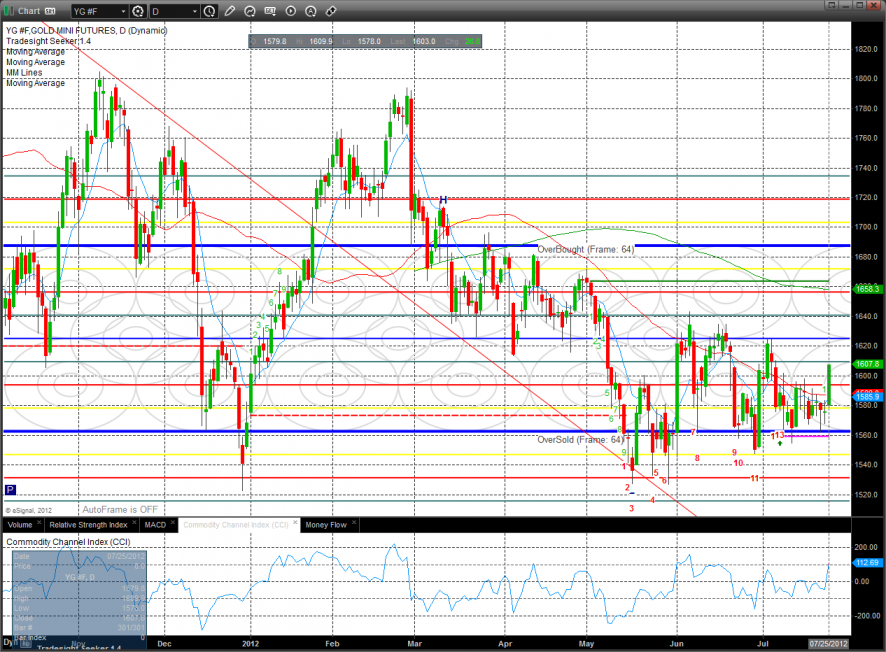This screenshot has width=886, height=652.
Task: Select the pencil drawing tool
Action: (x=231, y=12)
